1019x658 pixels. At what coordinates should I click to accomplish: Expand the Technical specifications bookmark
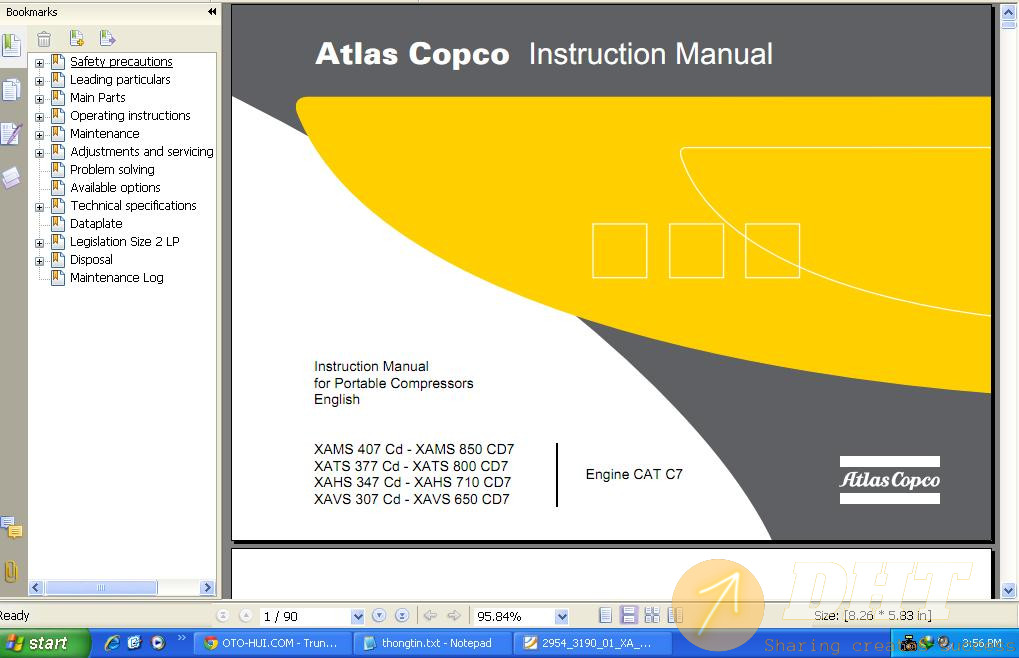(40, 207)
